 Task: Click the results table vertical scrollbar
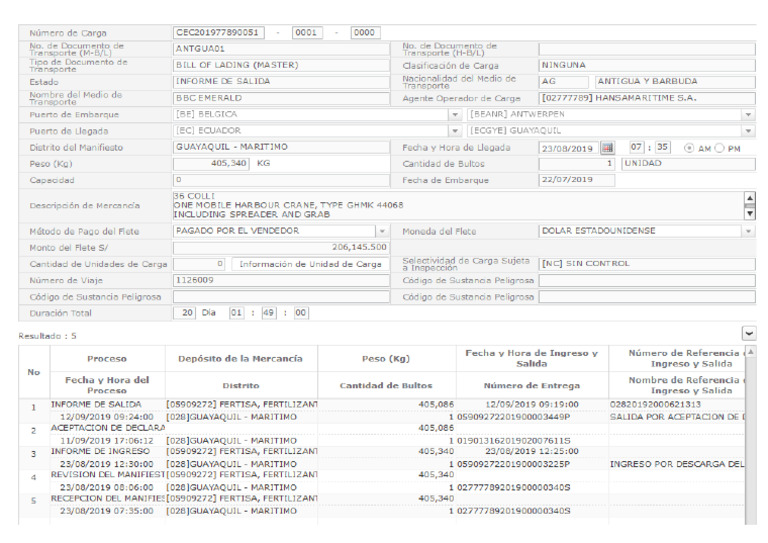click(x=750, y=436)
